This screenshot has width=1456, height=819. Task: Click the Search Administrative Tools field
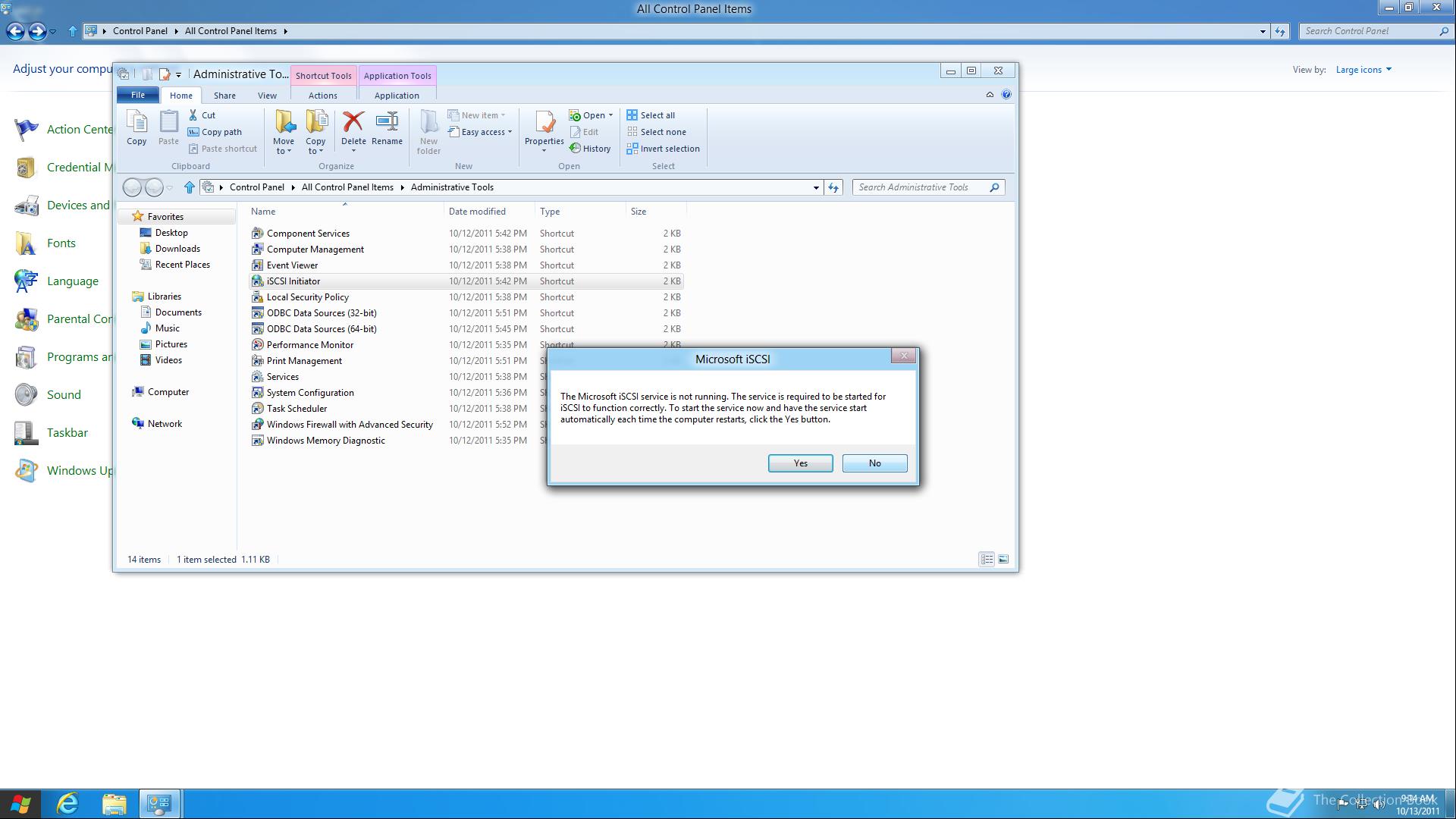click(922, 187)
